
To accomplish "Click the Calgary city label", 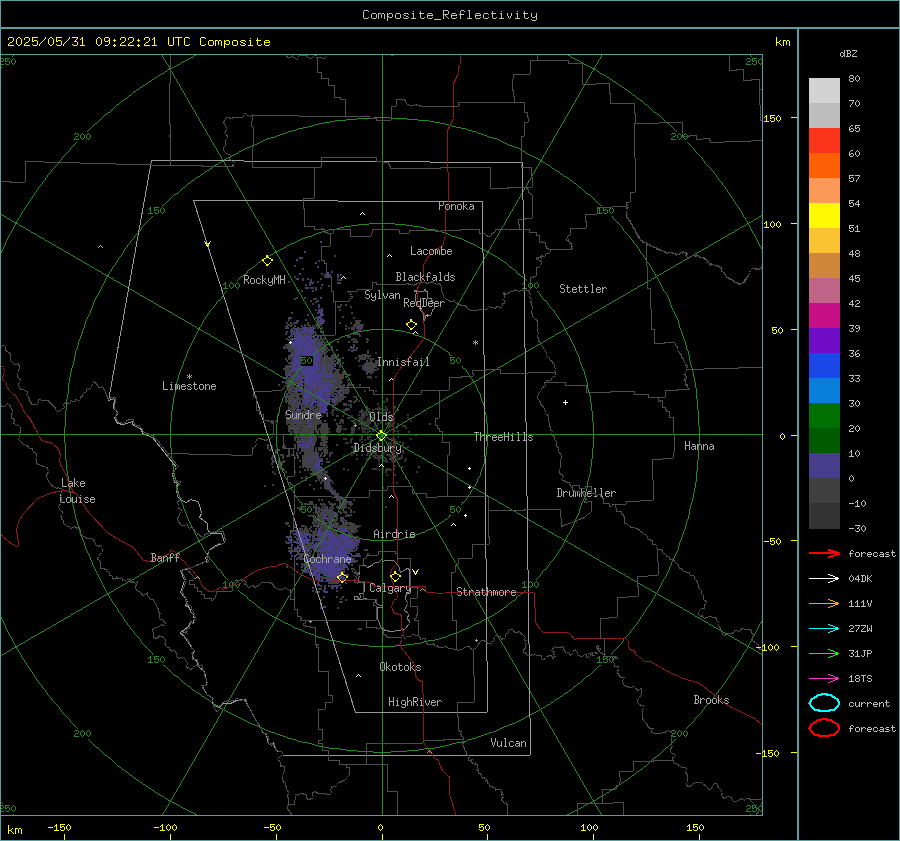I will click(390, 588).
